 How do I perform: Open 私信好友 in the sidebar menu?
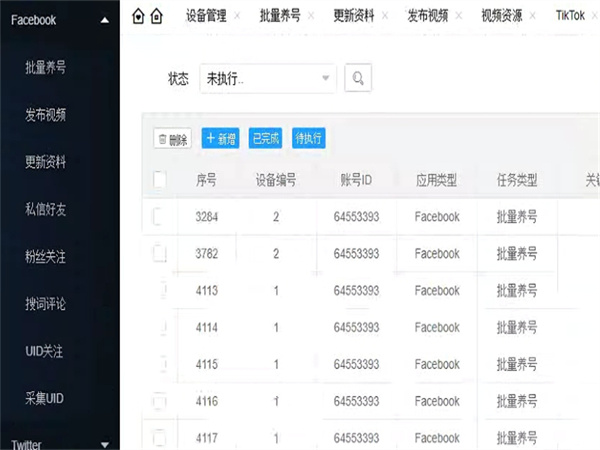[x=45, y=209]
